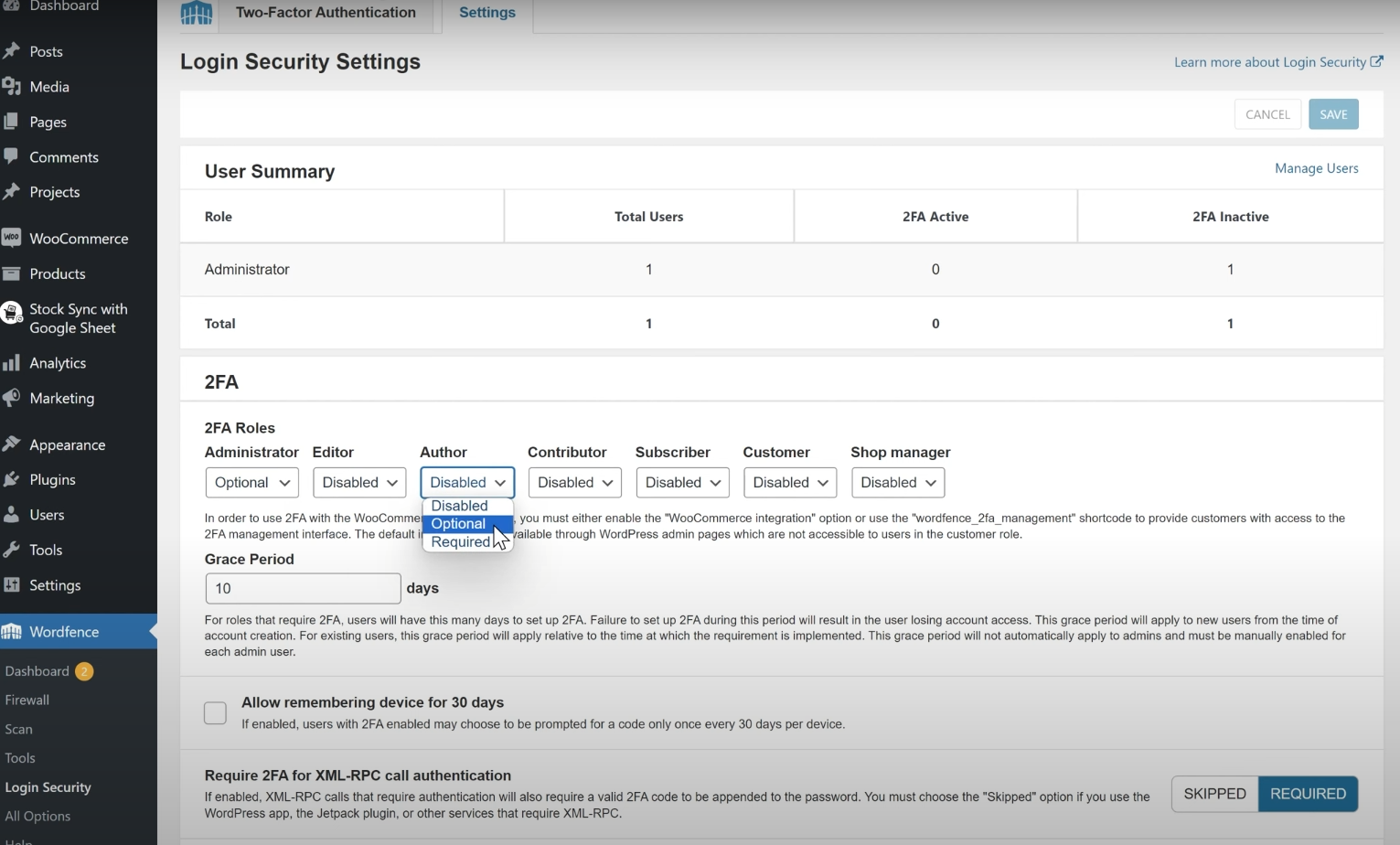Open the Subscriber 2FA dropdown
Image resolution: width=1400 pixels, height=845 pixels.
click(682, 482)
